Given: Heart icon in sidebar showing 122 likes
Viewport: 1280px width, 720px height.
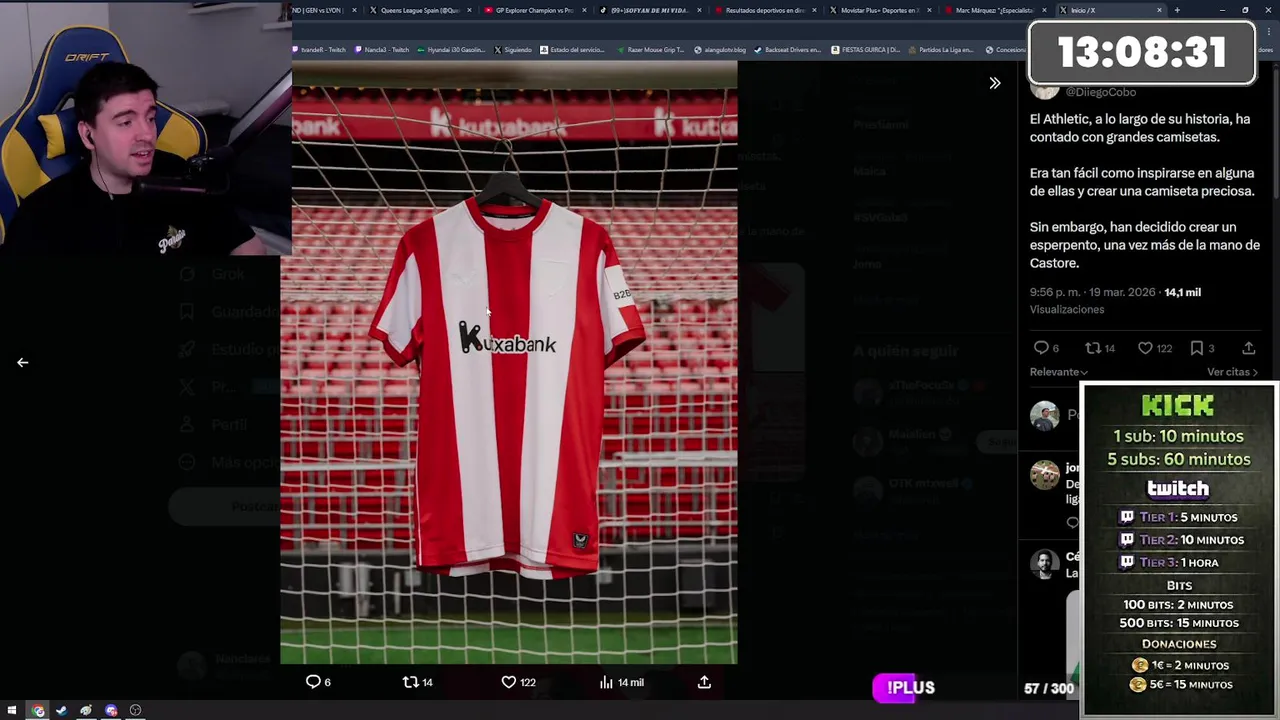Looking at the screenshot, I should [x=1145, y=348].
